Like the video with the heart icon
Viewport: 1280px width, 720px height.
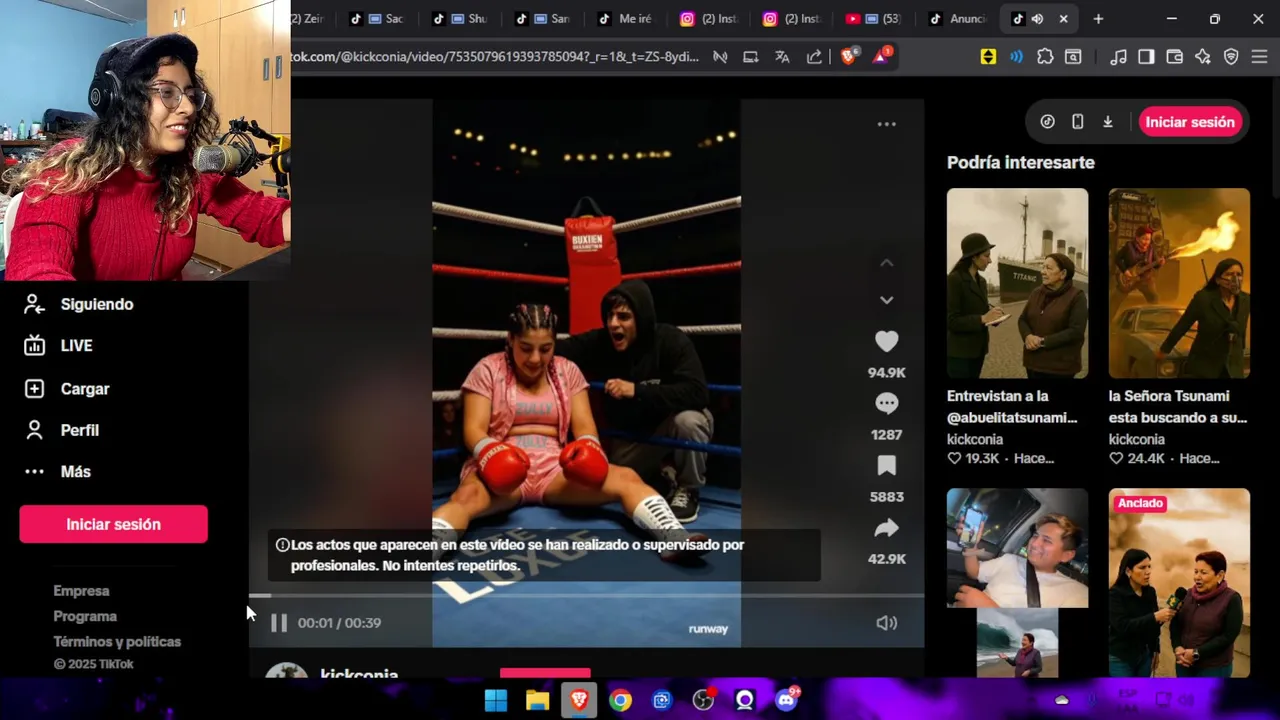point(886,342)
